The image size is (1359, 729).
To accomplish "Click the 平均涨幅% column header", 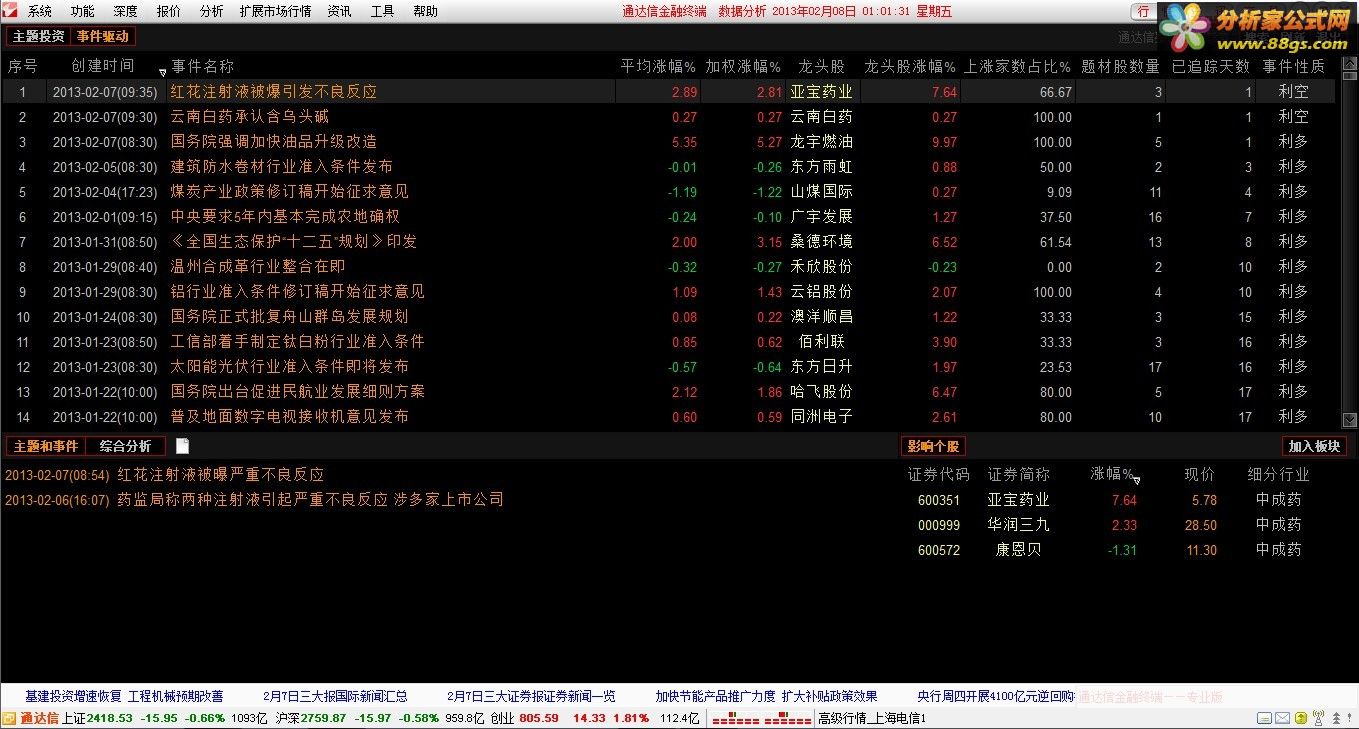I will (658, 66).
